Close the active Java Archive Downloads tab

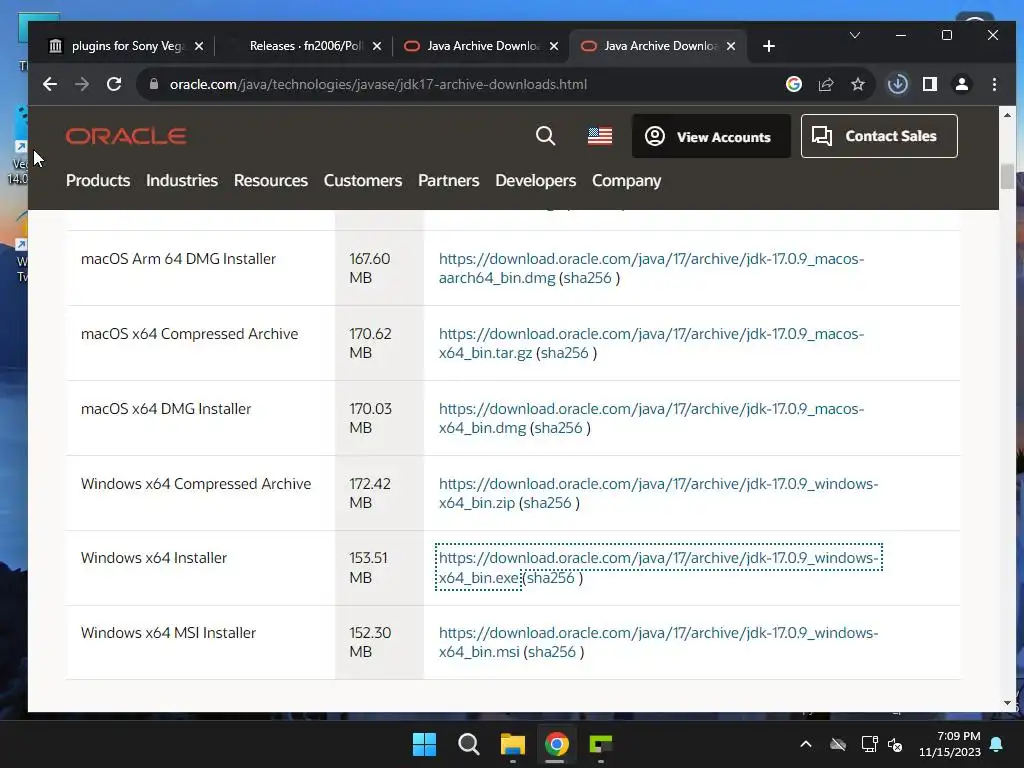[731, 46]
